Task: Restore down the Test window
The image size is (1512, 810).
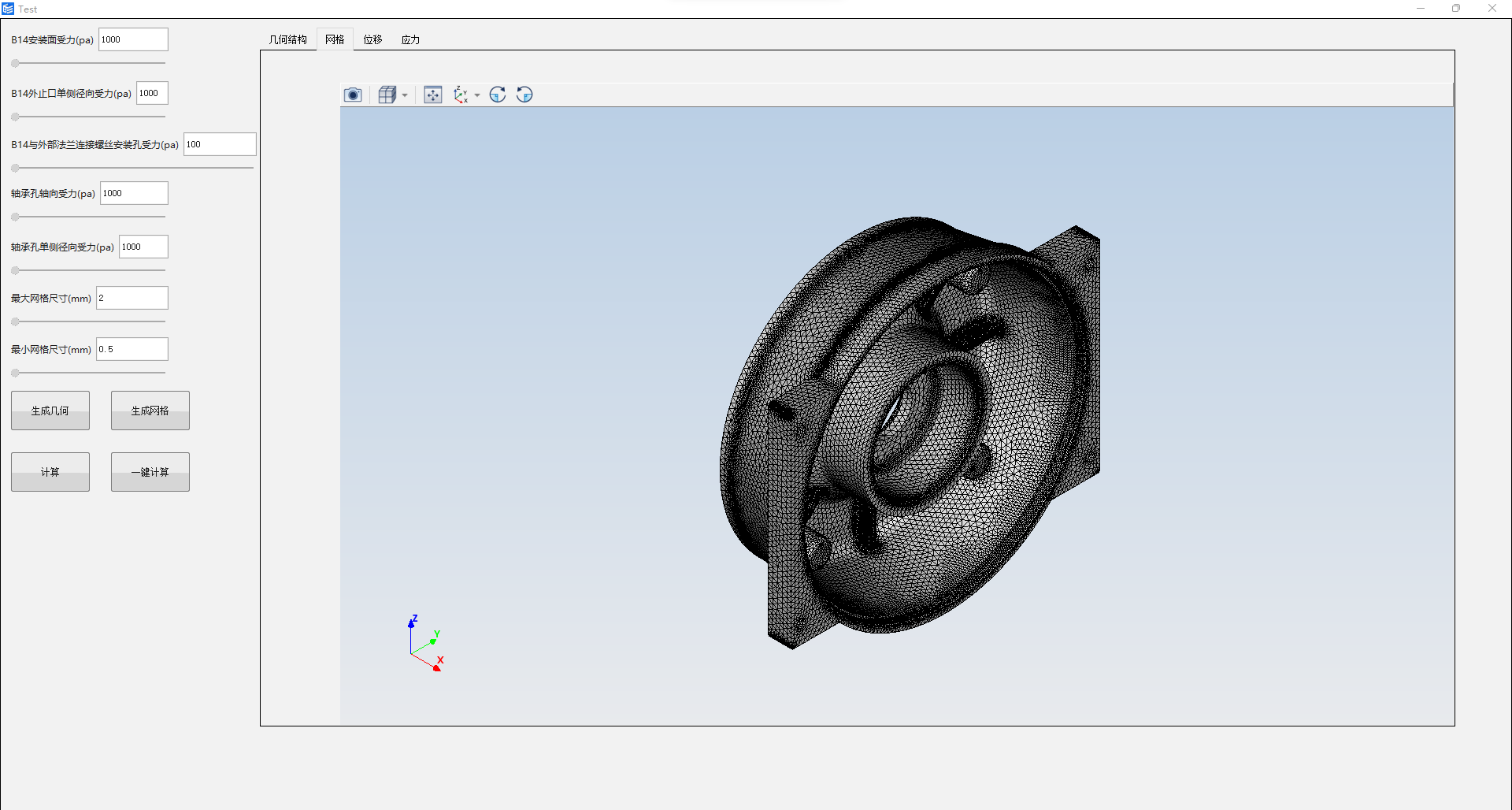Action: pyautogui.click(x=1456, y=9)
